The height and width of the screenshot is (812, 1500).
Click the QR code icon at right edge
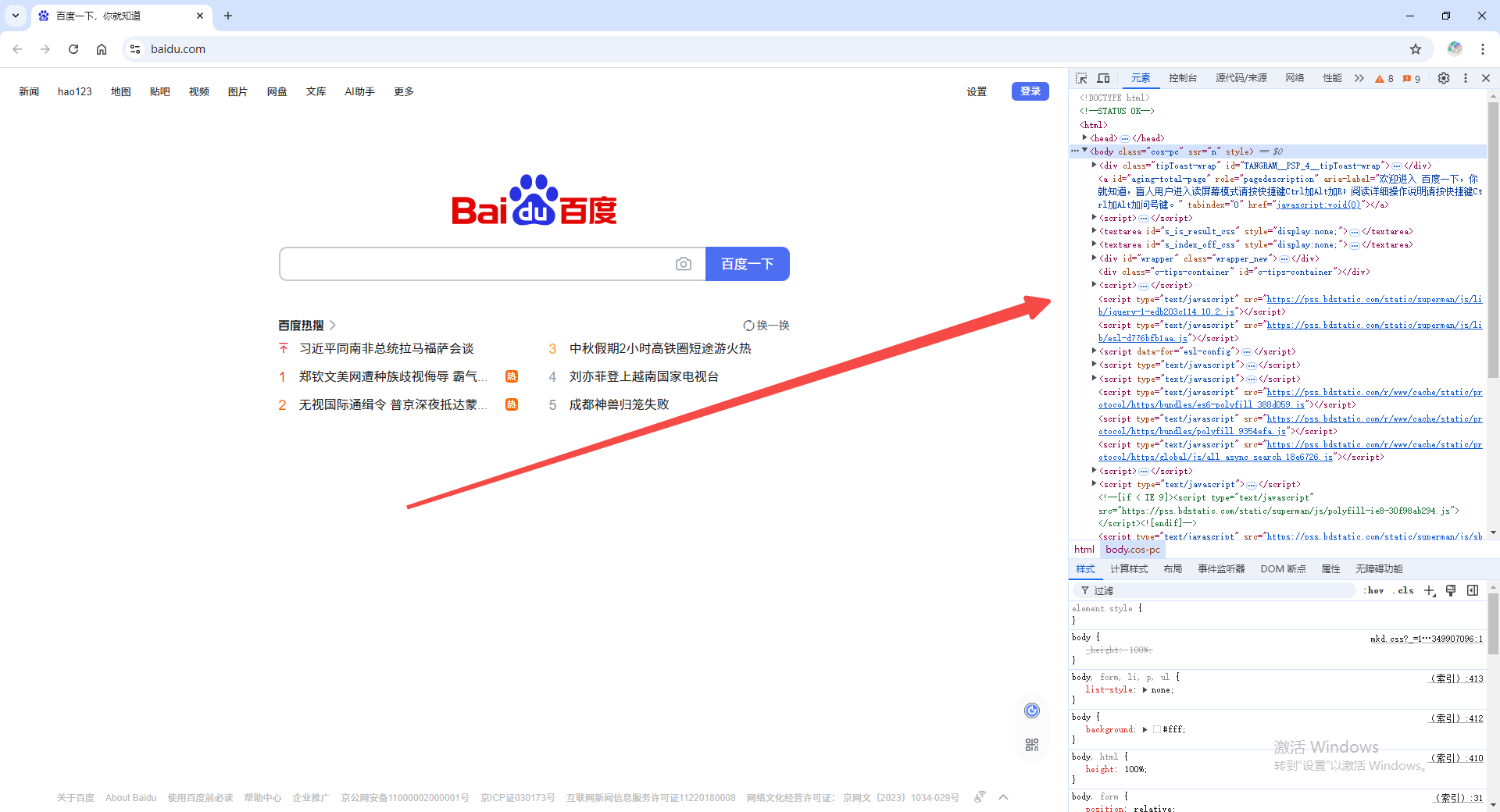click(1032, 745)
